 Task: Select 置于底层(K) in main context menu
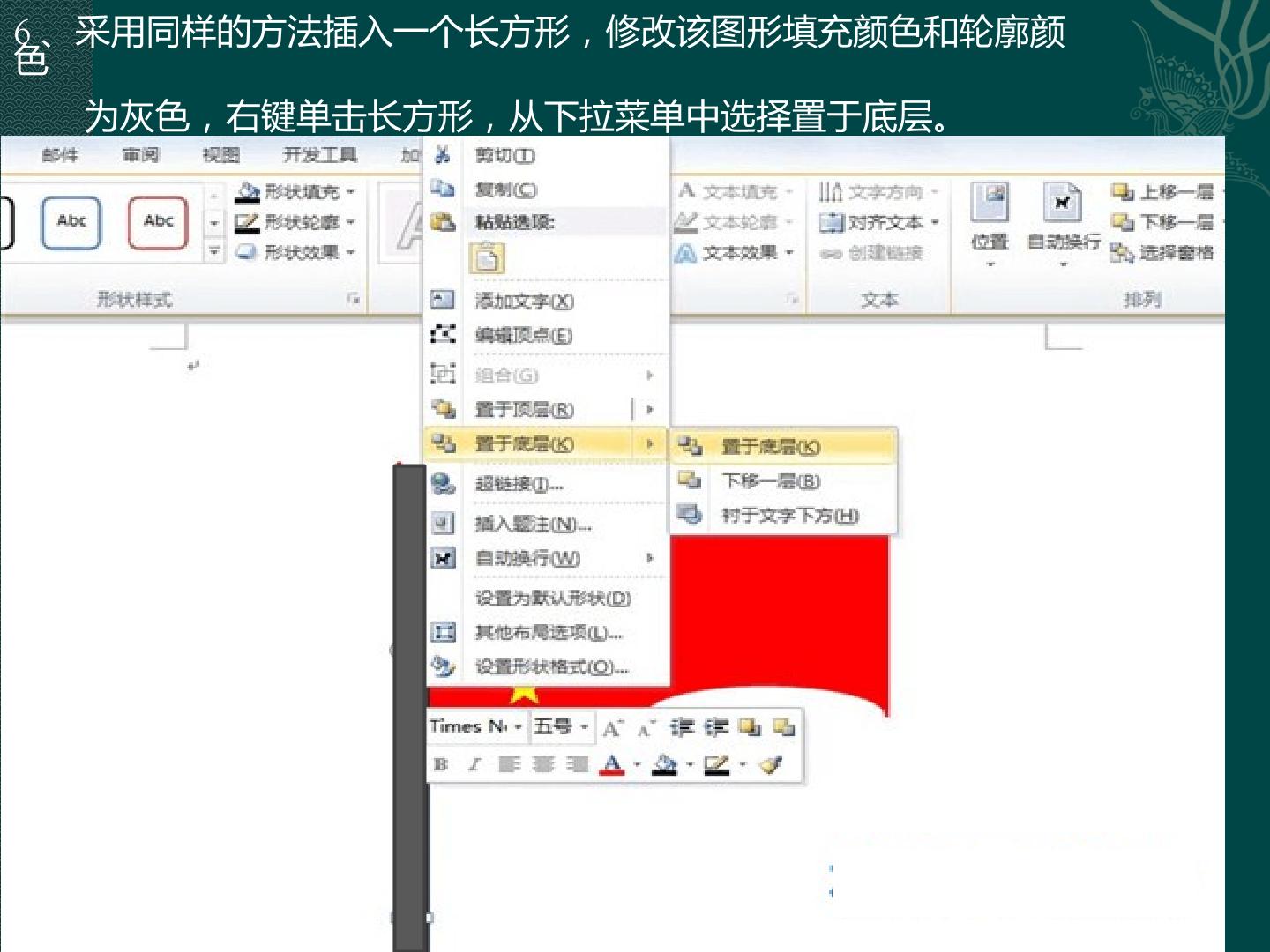pyautogui.click(x=545, y=443)
